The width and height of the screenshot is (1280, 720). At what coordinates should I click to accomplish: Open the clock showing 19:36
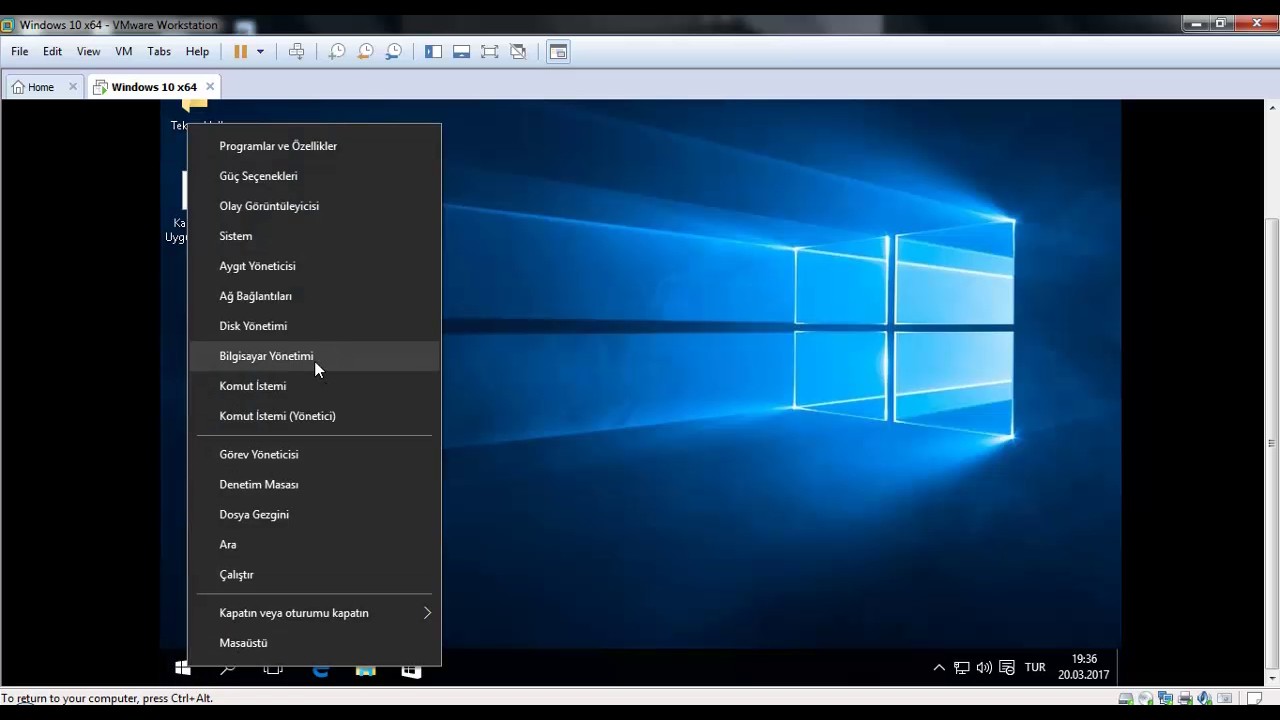[x=1084, y=667]
